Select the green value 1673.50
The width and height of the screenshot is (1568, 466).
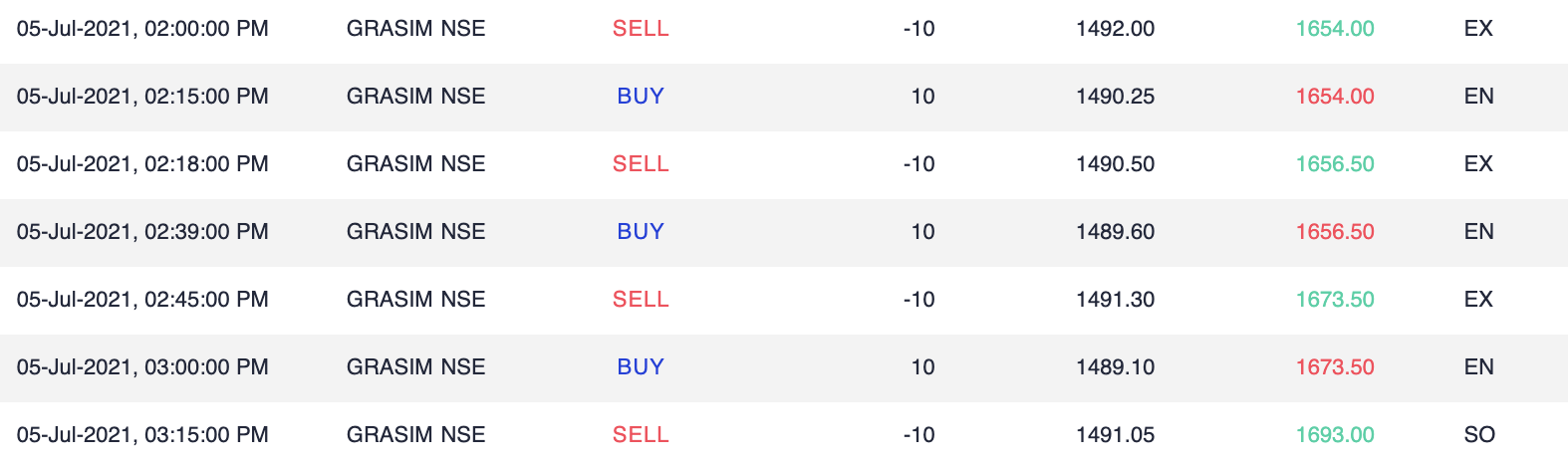1335,300
